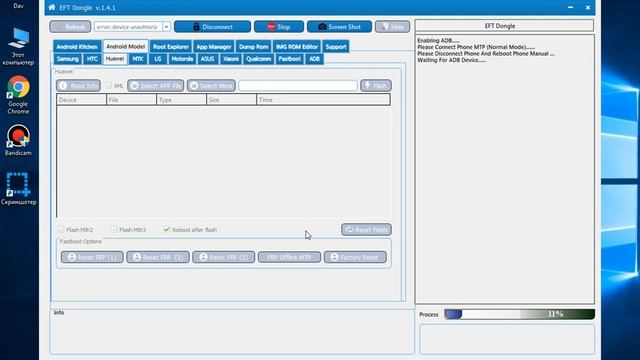Click the Time column header
This screenshot has width=640, height=360.
[x=323, y=100]
